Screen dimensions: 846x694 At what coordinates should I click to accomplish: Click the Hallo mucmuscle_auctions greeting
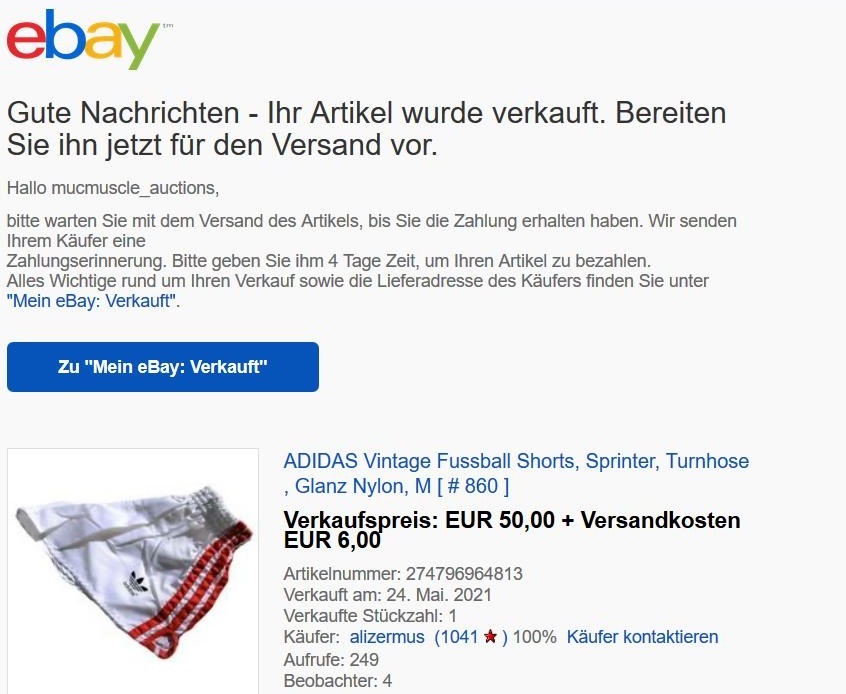(x=113, y=188)
